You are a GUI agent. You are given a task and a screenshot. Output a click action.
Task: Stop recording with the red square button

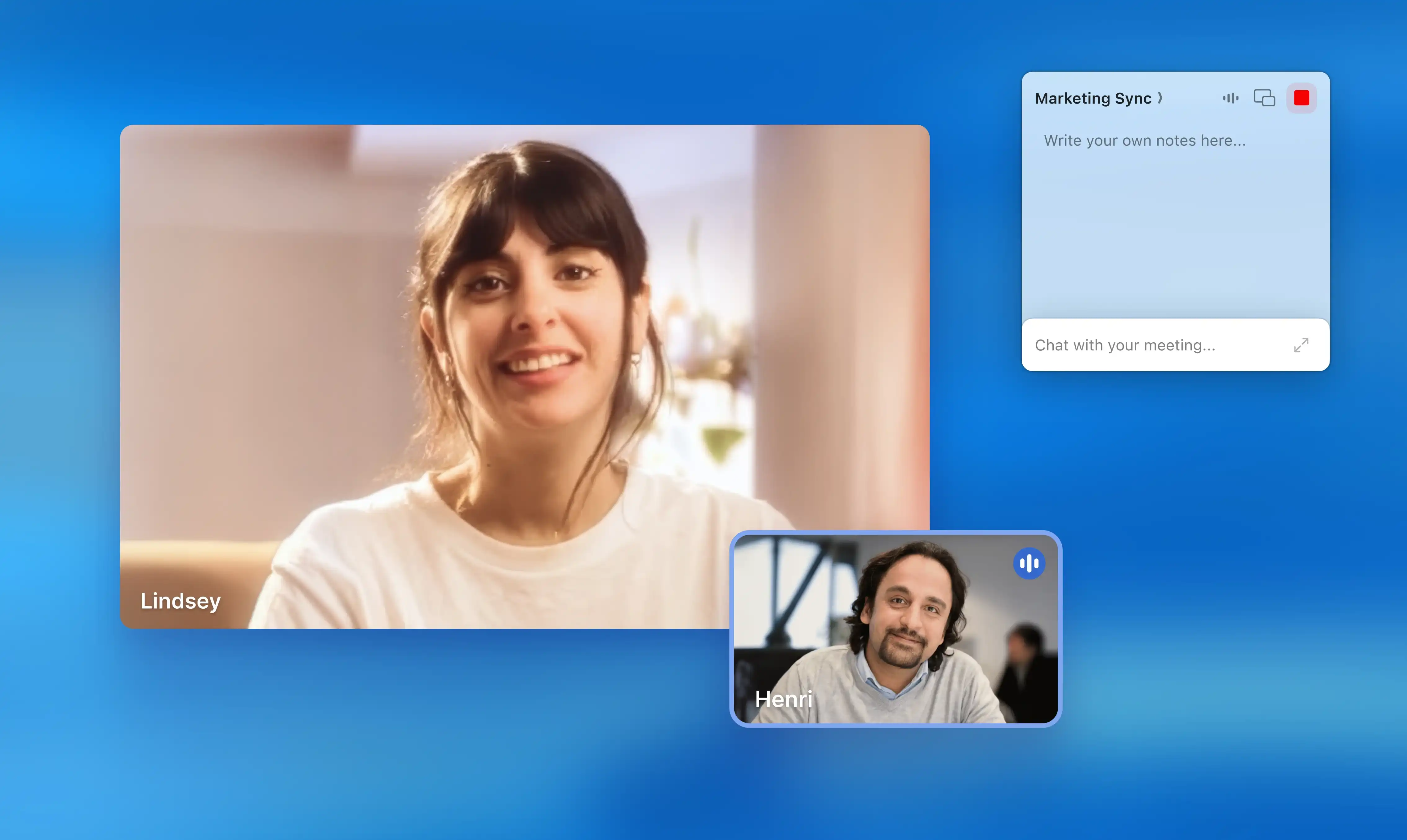coord(1301,98)
